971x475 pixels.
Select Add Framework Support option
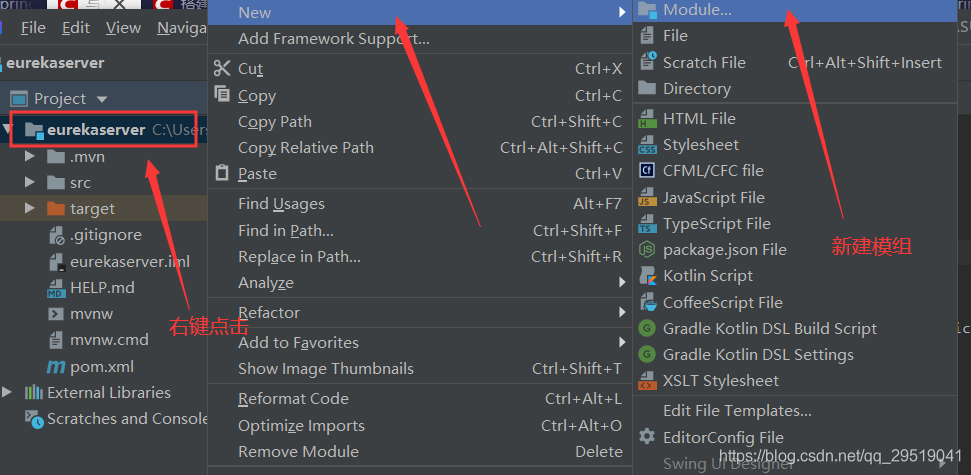(333, 39)
